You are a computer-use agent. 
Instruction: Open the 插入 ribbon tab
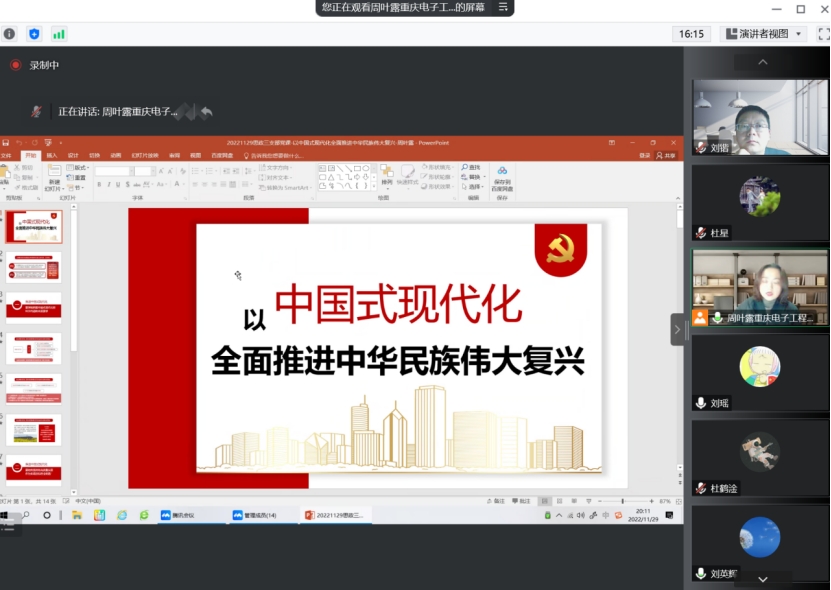tap(52, 155)
